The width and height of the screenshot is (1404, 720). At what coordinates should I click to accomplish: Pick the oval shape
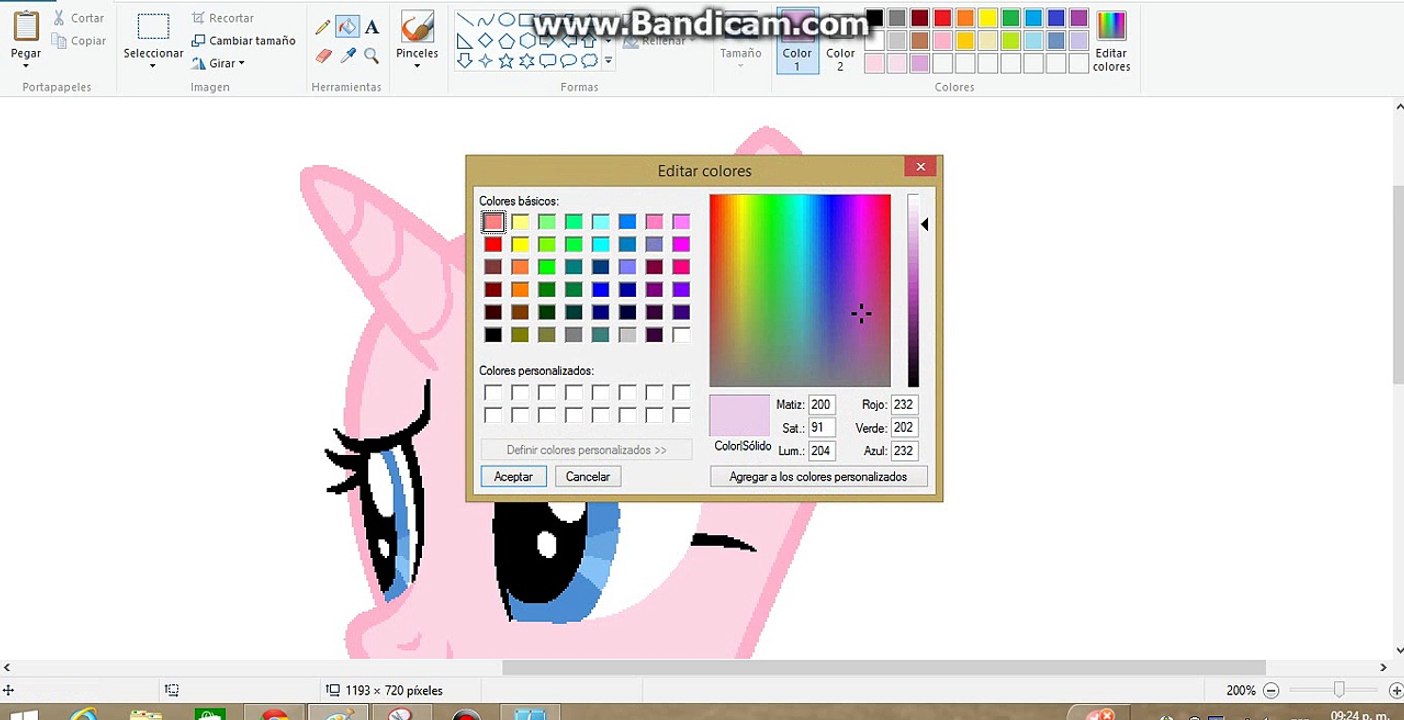506,19
